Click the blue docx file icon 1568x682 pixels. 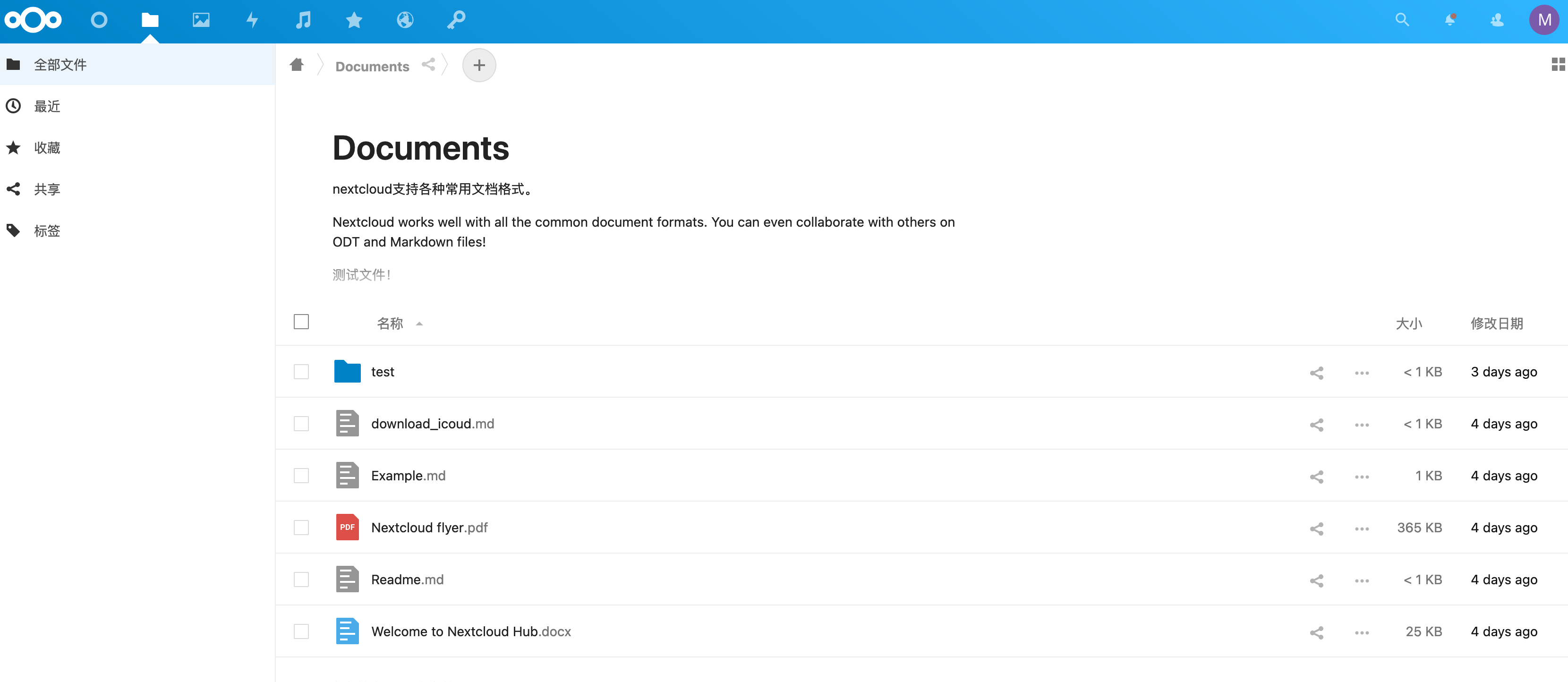click(x=347, y=631)
